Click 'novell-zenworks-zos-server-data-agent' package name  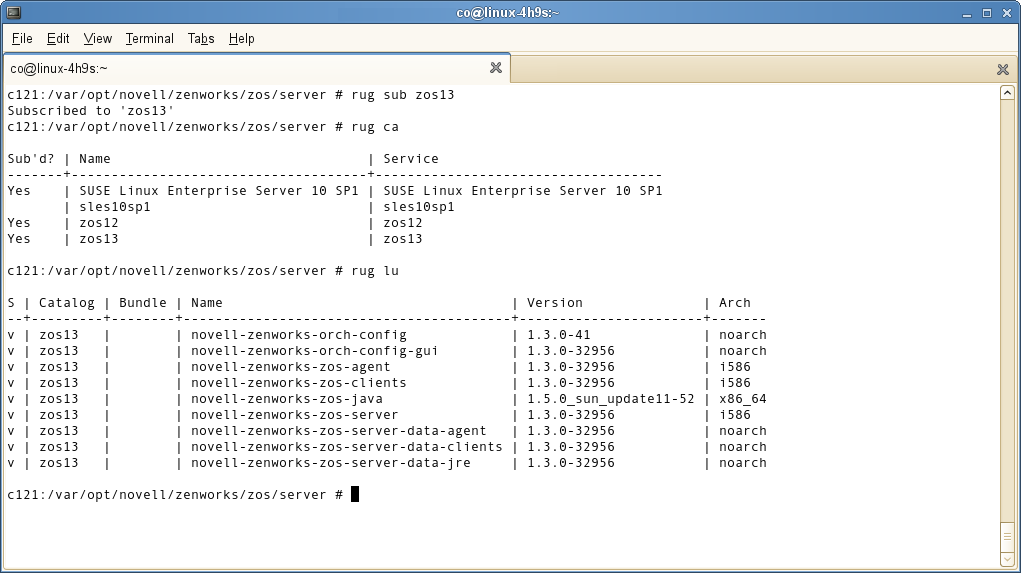(339, 430)
